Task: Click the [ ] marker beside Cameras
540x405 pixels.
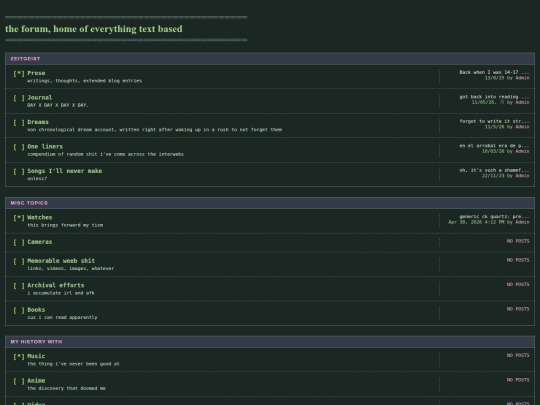Action: [x=19, y=242]
